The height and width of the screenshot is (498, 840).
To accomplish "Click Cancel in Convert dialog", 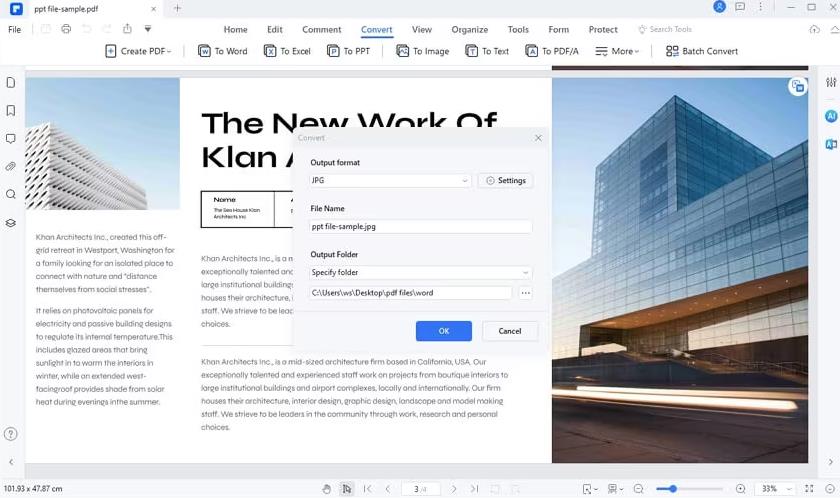I will (509, 331).
